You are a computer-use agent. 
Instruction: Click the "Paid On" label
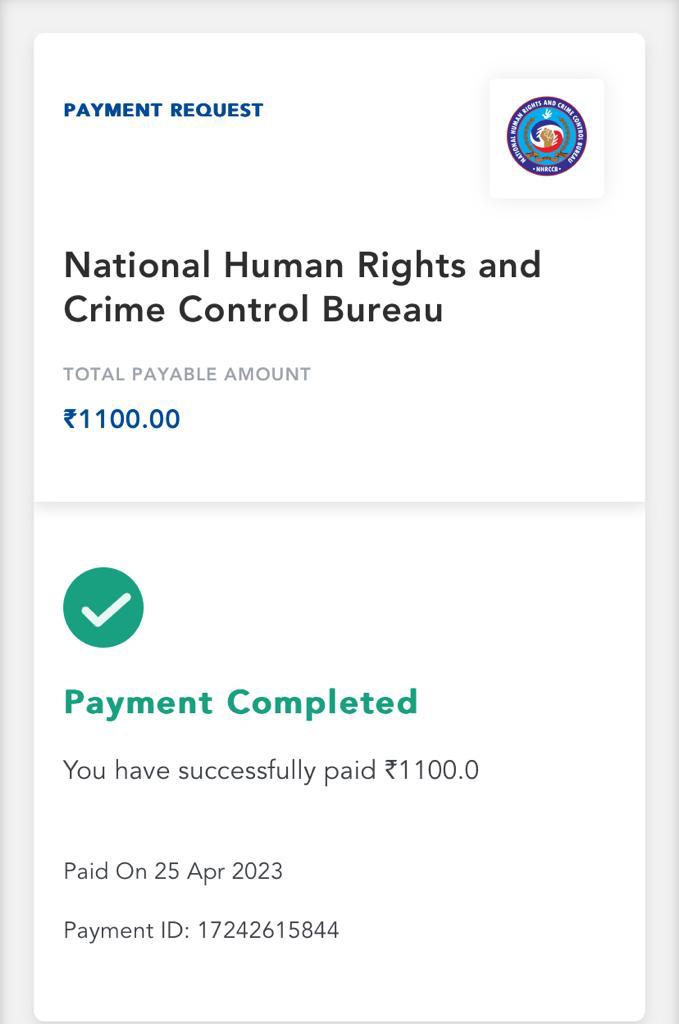pos(105,871)
